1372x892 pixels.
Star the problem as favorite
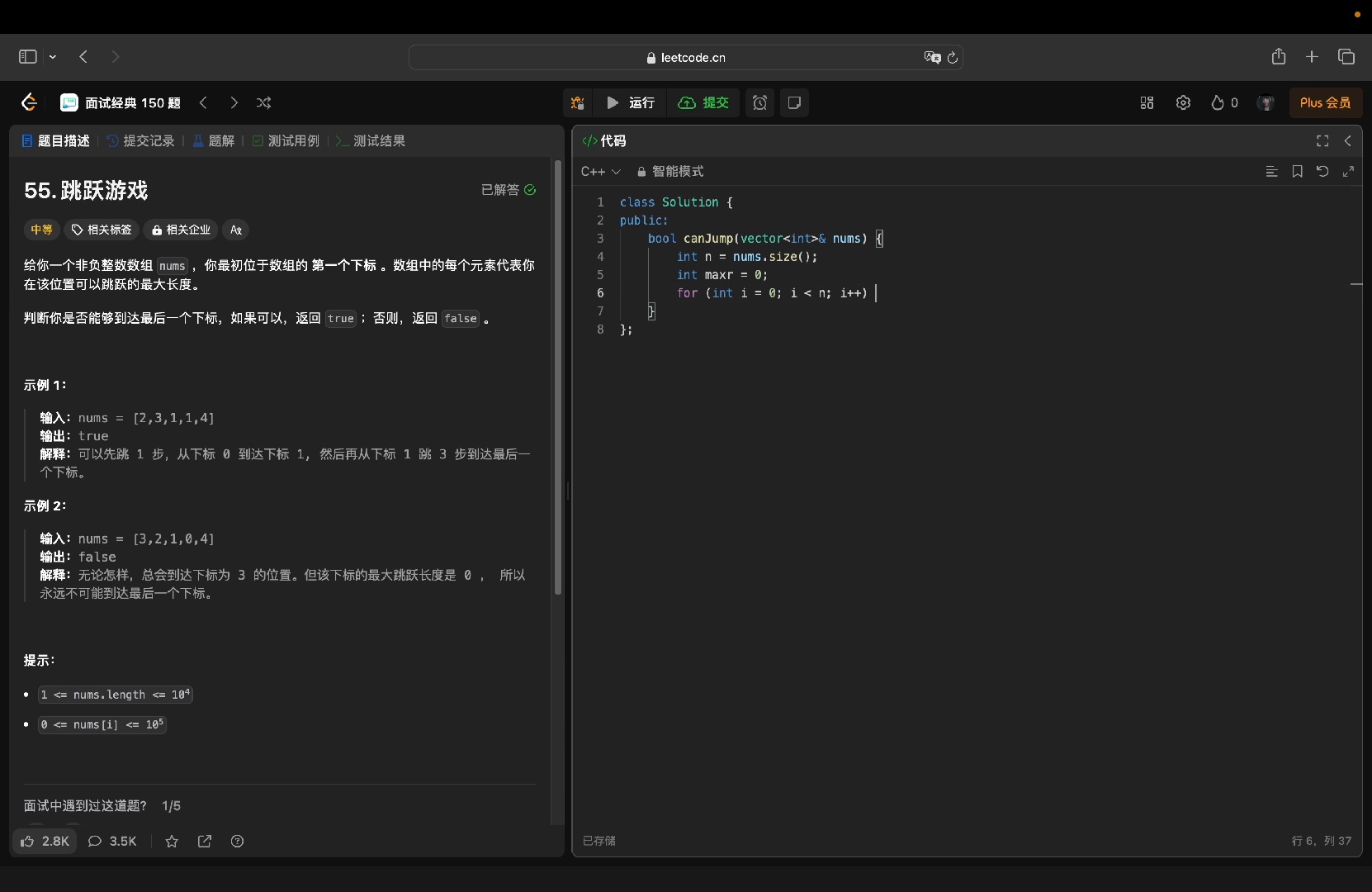(171, 842)
